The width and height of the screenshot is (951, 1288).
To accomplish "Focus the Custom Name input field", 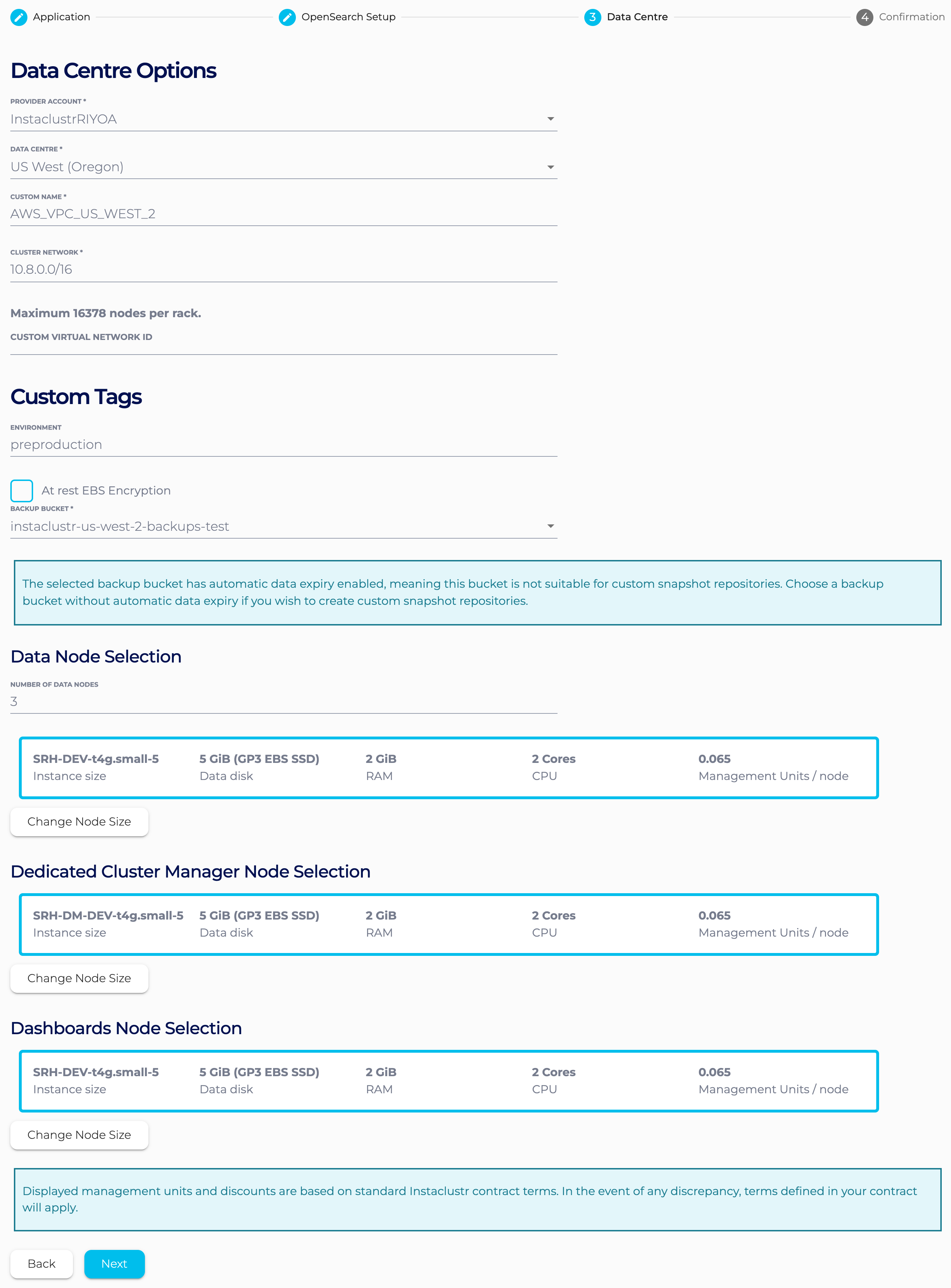I will 283,214.
